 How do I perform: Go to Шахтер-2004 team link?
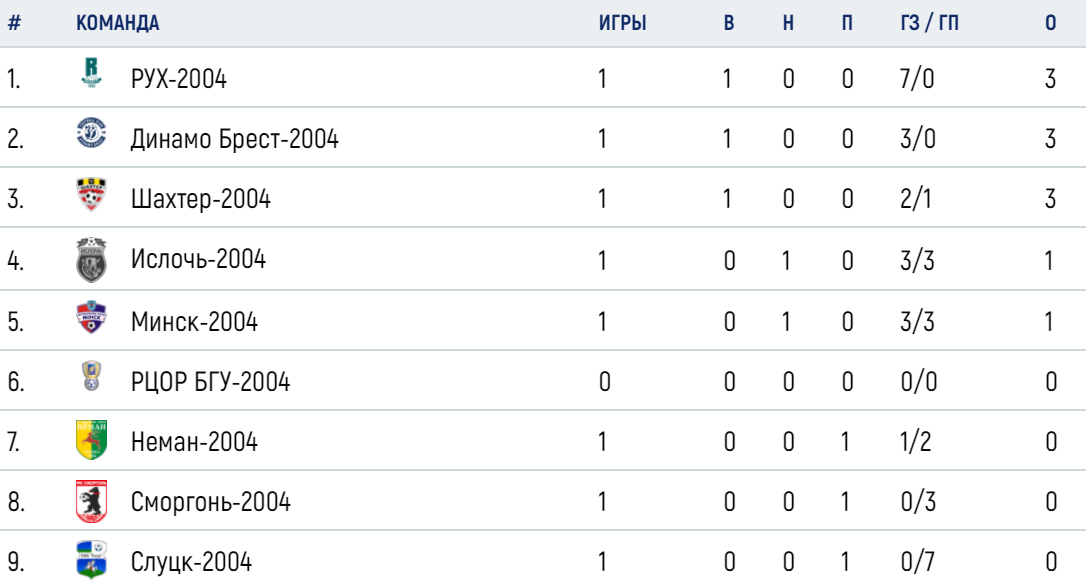click(200, 199)
